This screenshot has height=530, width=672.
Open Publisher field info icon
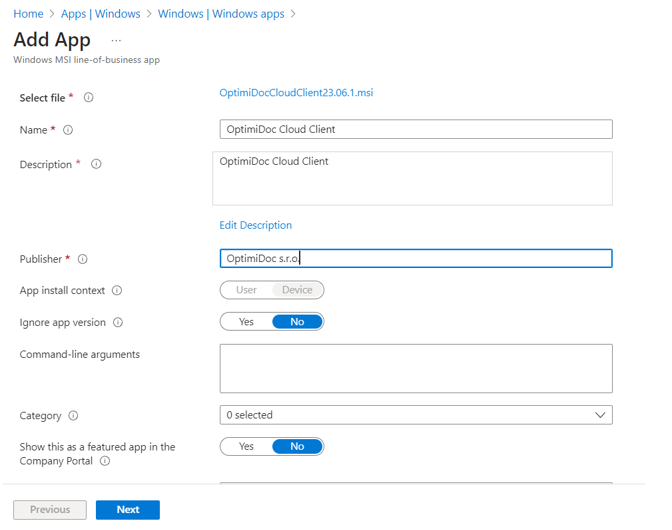pos(82,259)
